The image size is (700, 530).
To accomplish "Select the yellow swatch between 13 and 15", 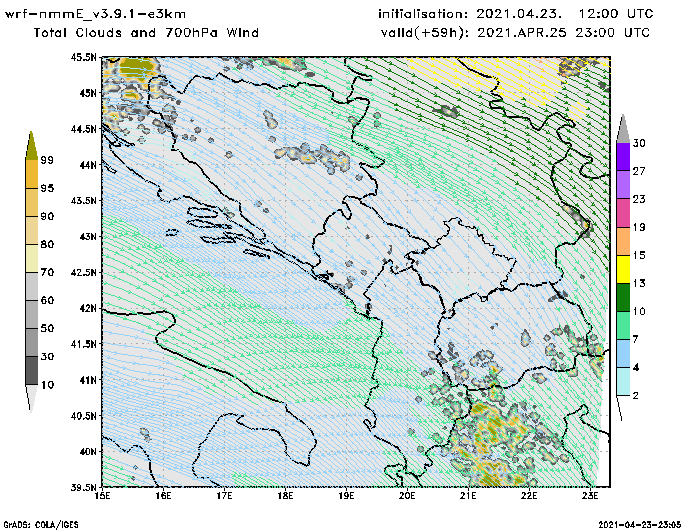I will pyautogui.click(x=623, y=269).
